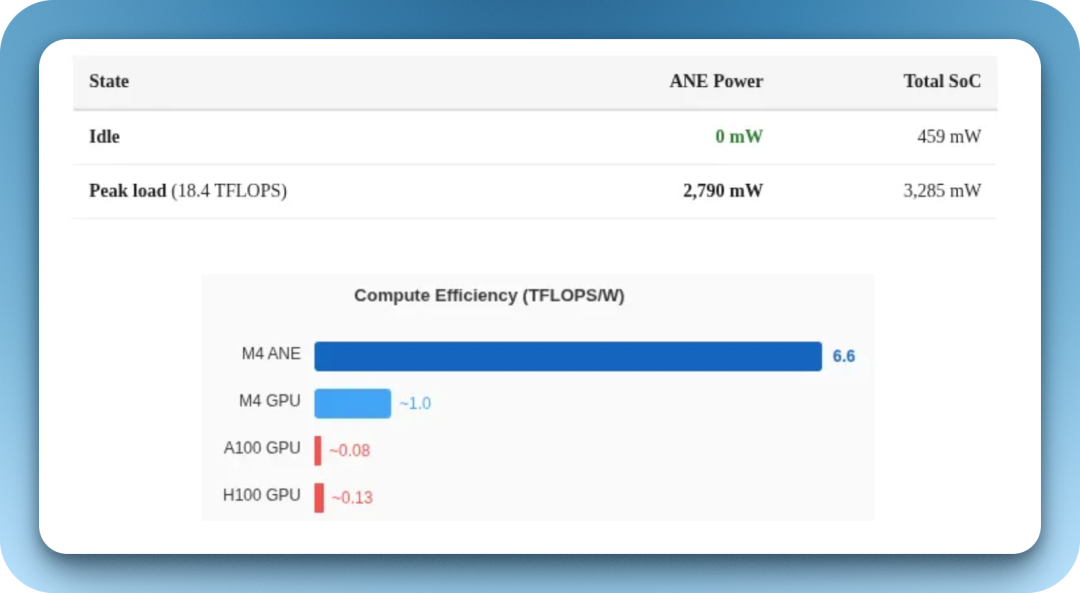Click the "ANE Power" column header

coord(716,81)
